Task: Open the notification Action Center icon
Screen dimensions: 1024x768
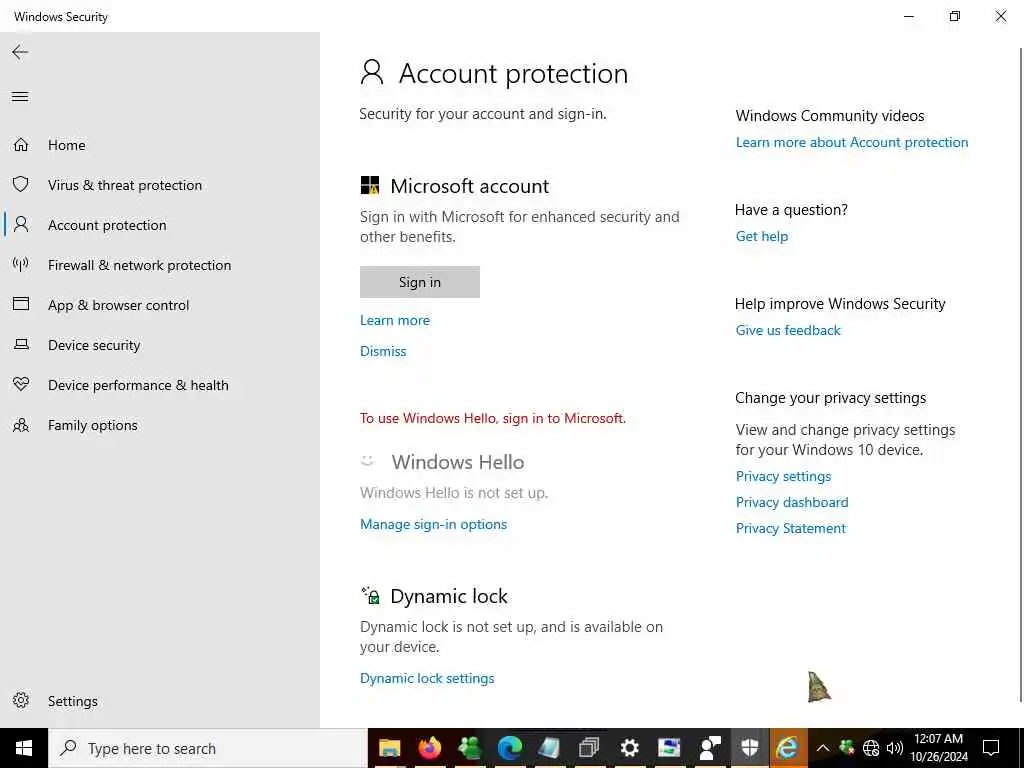Action: tap(991, 748)
